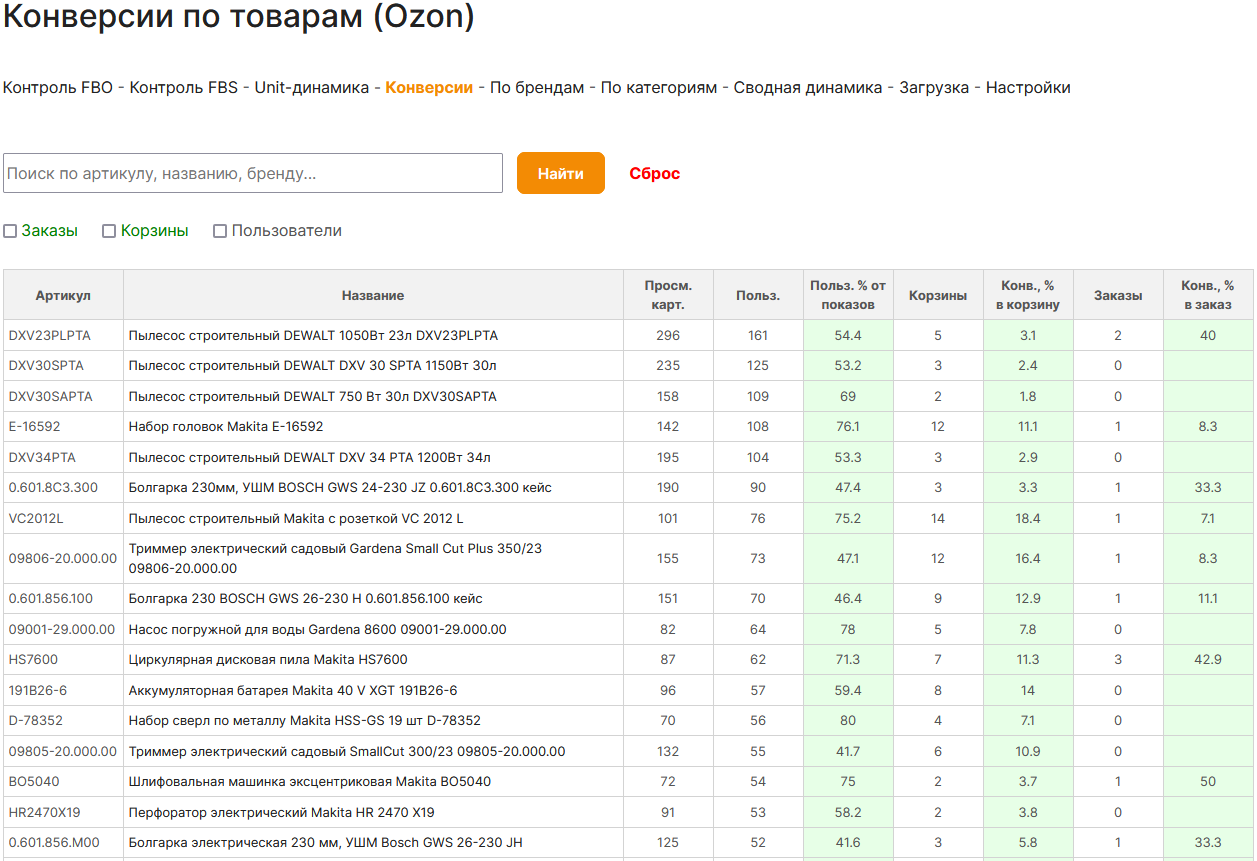Screen dimensions: 1257x861
Task: Click article code DXV23PLPTA
Action: tap(49, 336)
